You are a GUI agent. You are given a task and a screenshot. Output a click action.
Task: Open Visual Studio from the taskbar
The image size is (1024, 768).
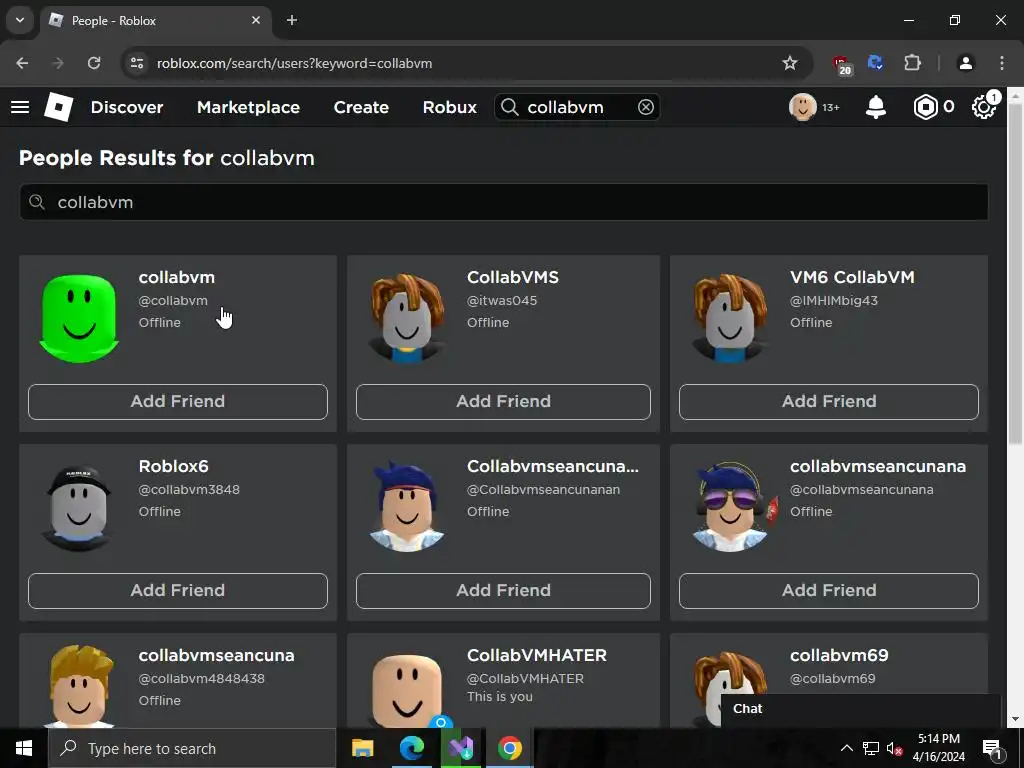pos(460,748)
